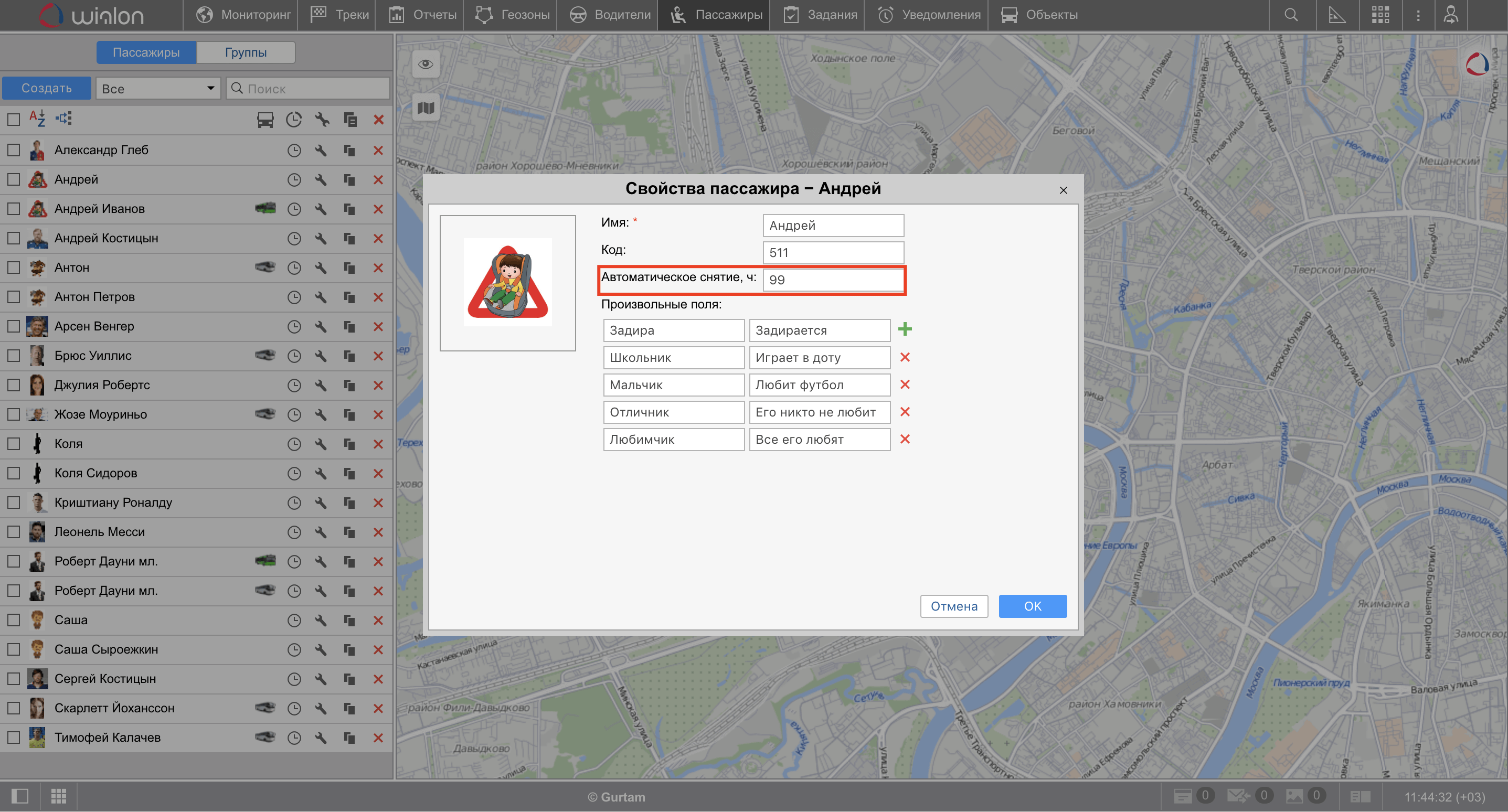Sort passengers with A-Z icon
The image size is (1508, 812).
click(37, 119)
